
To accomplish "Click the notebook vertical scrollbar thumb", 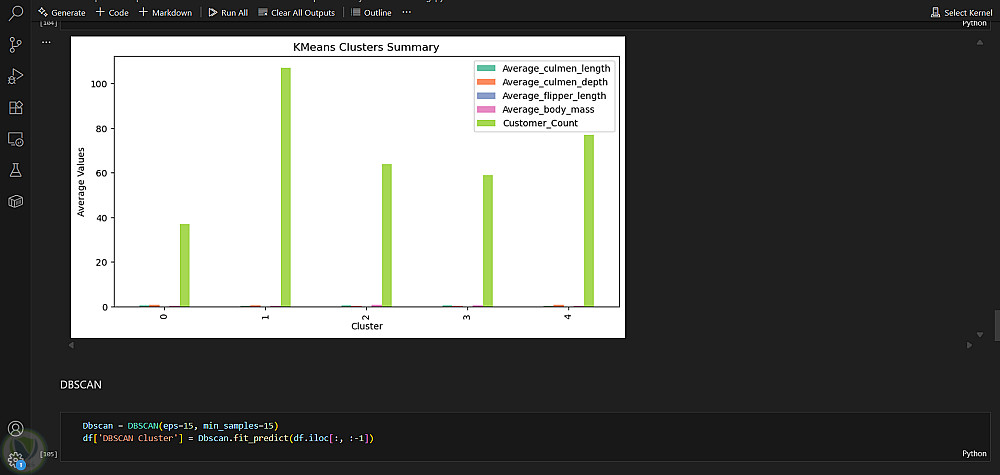I will pyautogui.click(x=996, y=326).
